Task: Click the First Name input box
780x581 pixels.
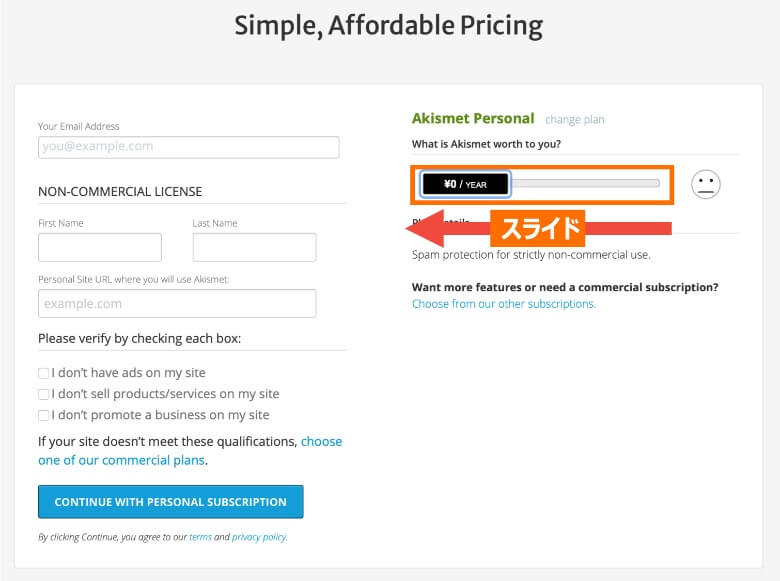Action: click(100, 247)
